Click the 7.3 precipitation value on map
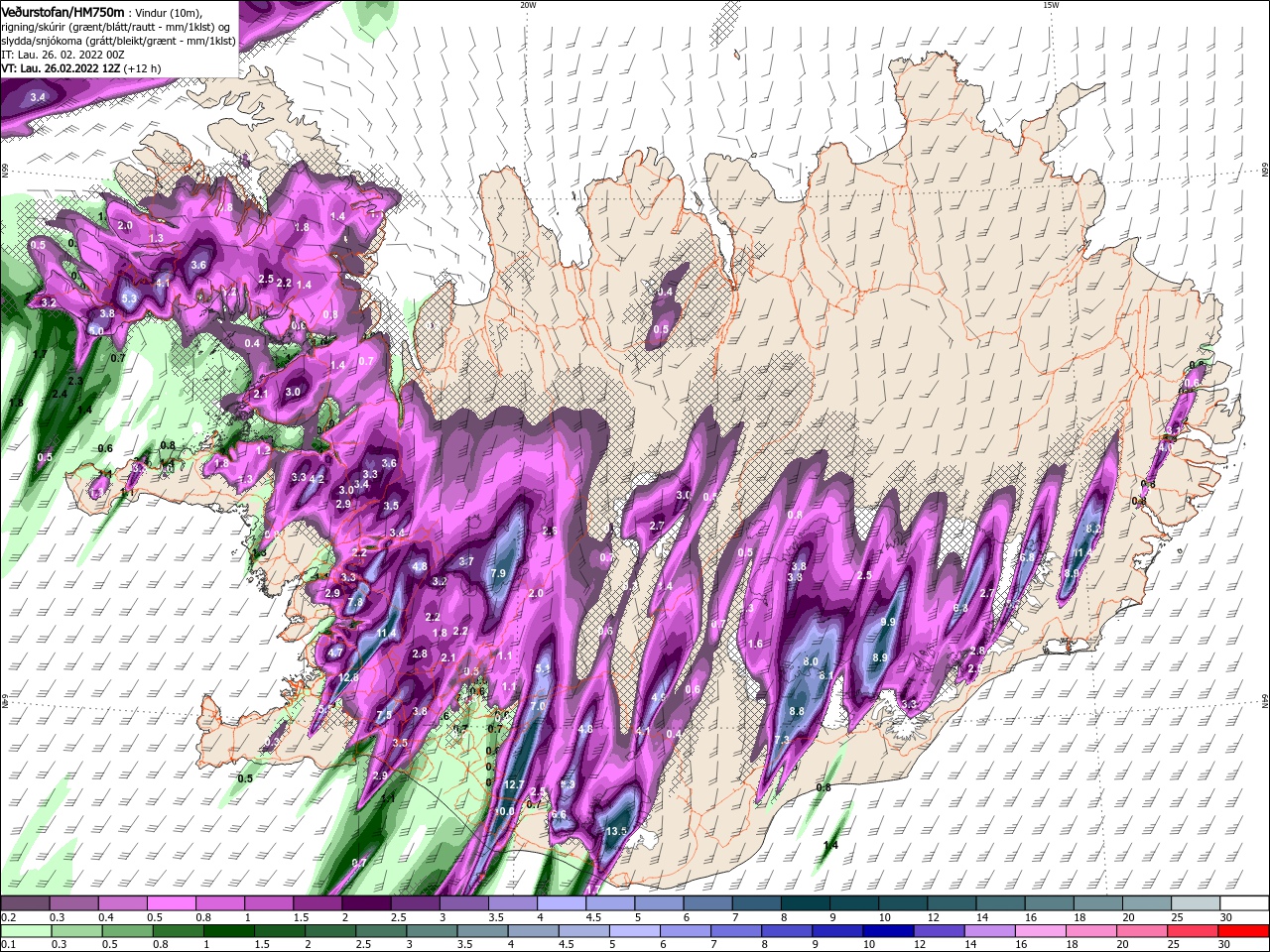The height and width of the screenshot is (952, 1270). pyautogui.click(x=782, y=740)
